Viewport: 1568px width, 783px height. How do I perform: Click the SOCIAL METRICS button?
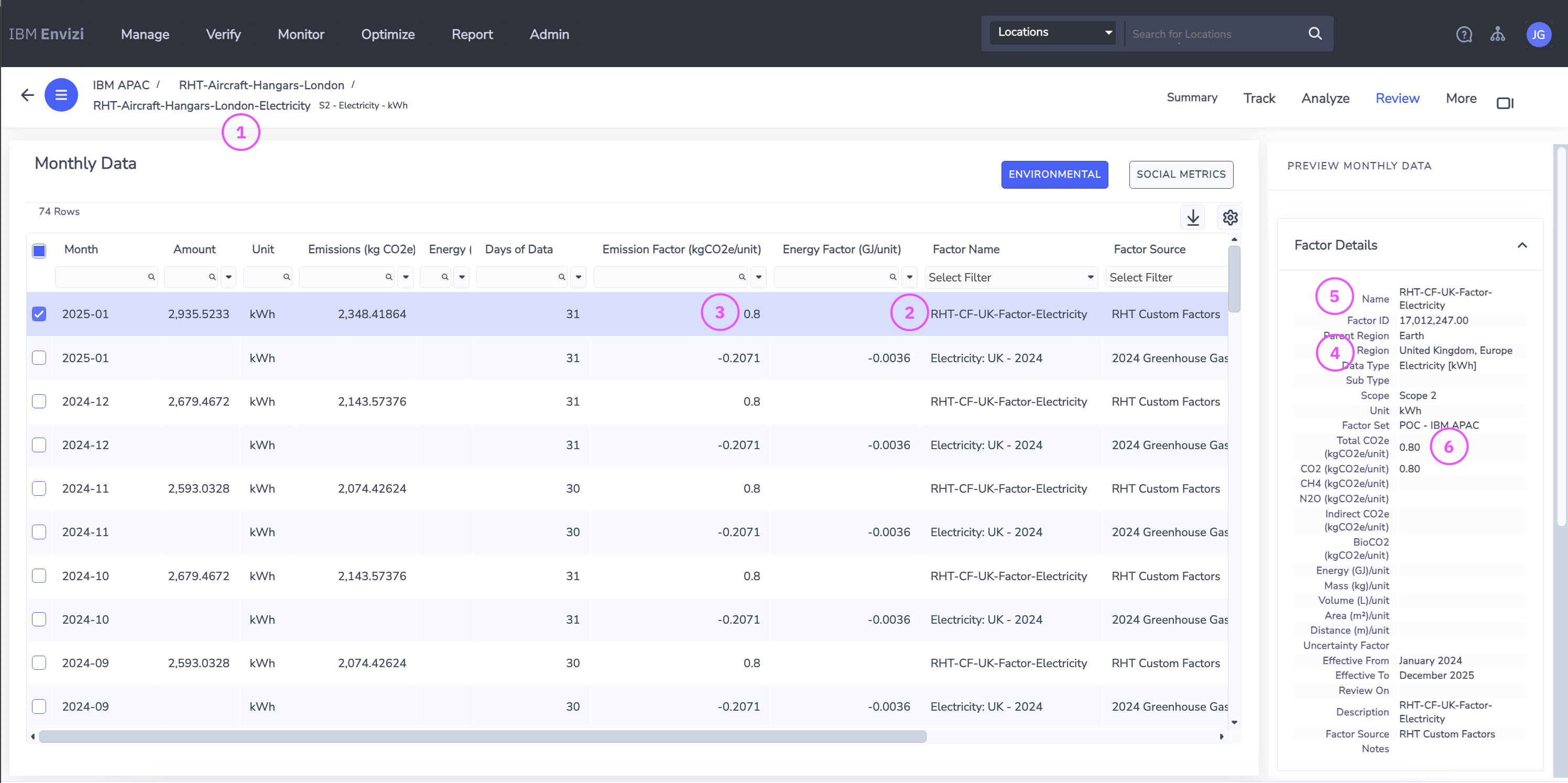pyautogui.click(x=1181, y=175)
